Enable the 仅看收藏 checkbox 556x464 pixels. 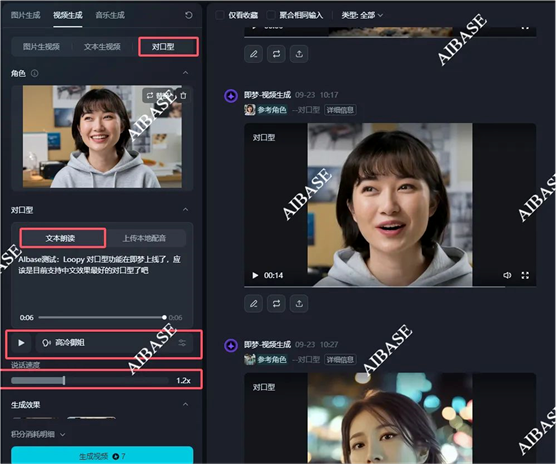coord(220,15)
